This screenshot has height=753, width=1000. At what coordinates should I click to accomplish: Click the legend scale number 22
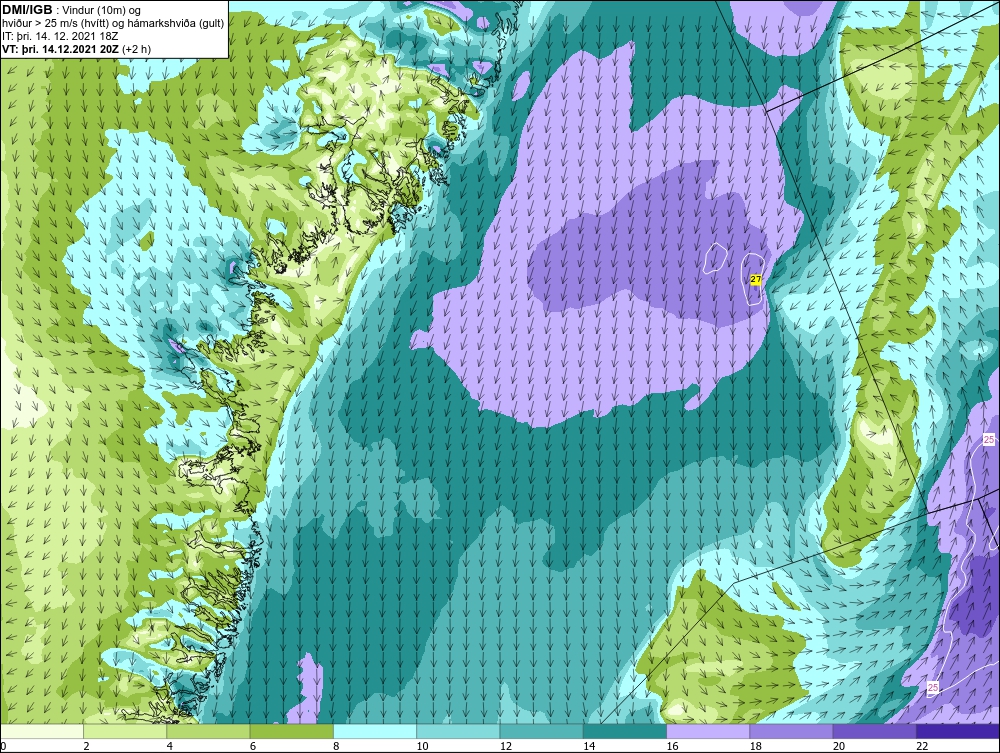(922, 746)
